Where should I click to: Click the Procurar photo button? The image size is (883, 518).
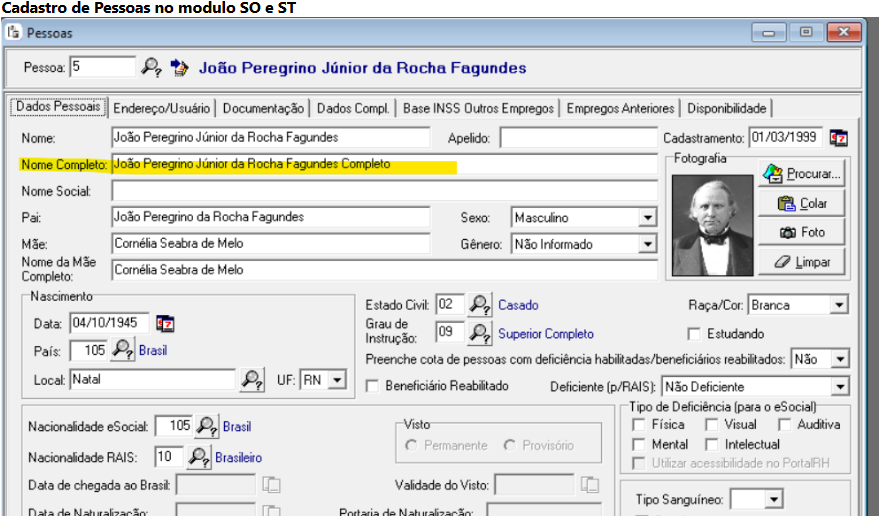pos(802,174)
